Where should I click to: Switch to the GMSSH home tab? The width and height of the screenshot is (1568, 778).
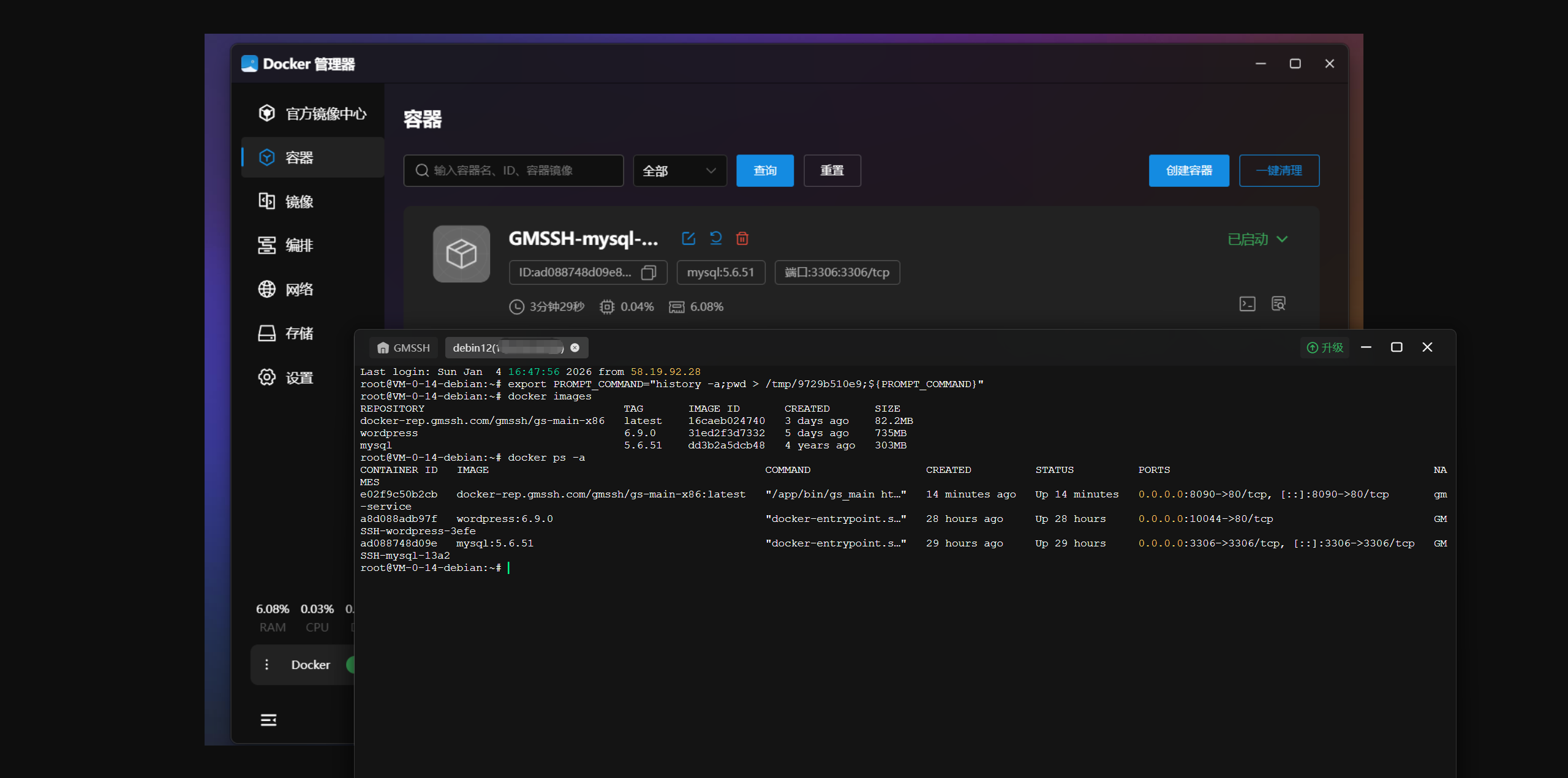click(404, 348)
